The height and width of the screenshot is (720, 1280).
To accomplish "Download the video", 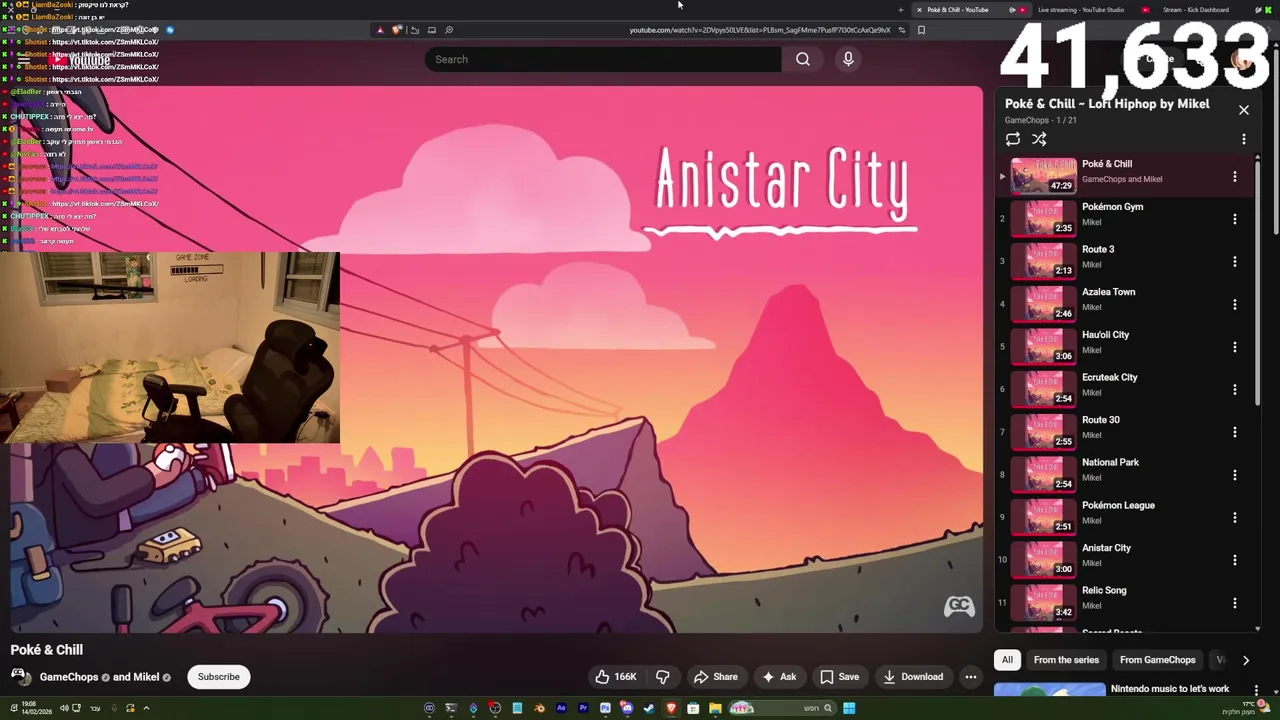I will (912, 677).
